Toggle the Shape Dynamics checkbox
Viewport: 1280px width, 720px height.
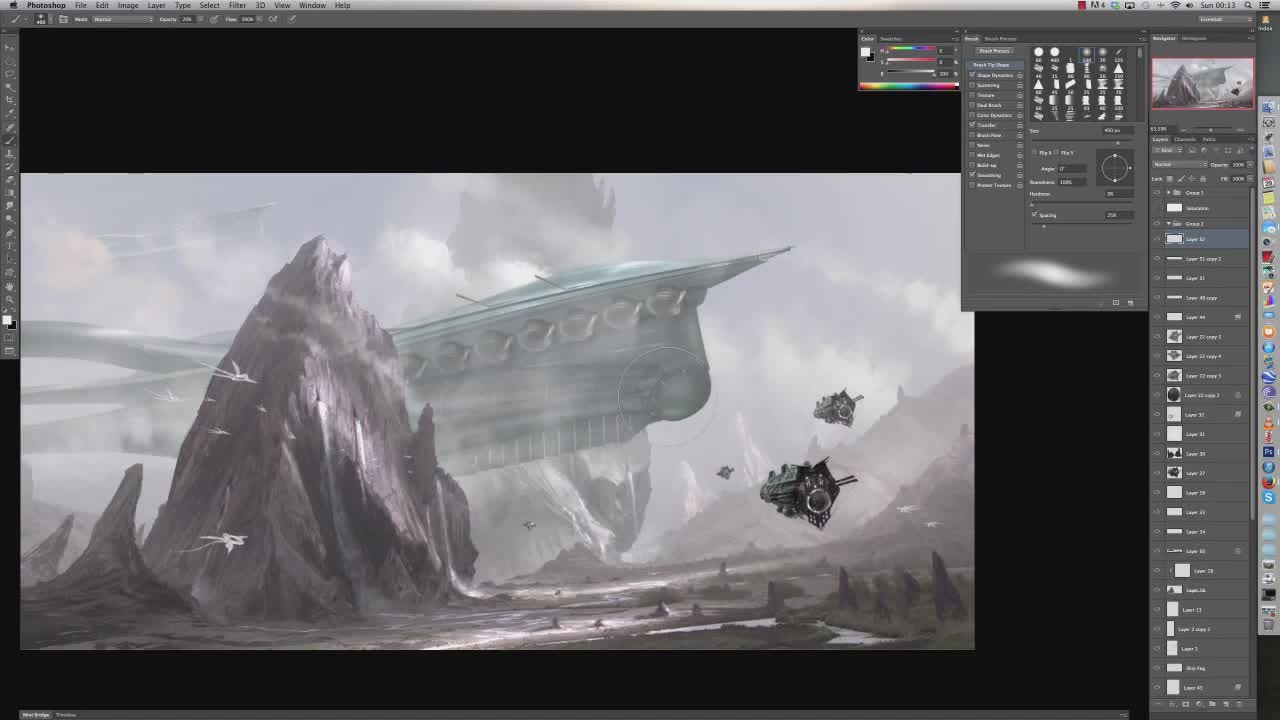(x=972, y=75)
